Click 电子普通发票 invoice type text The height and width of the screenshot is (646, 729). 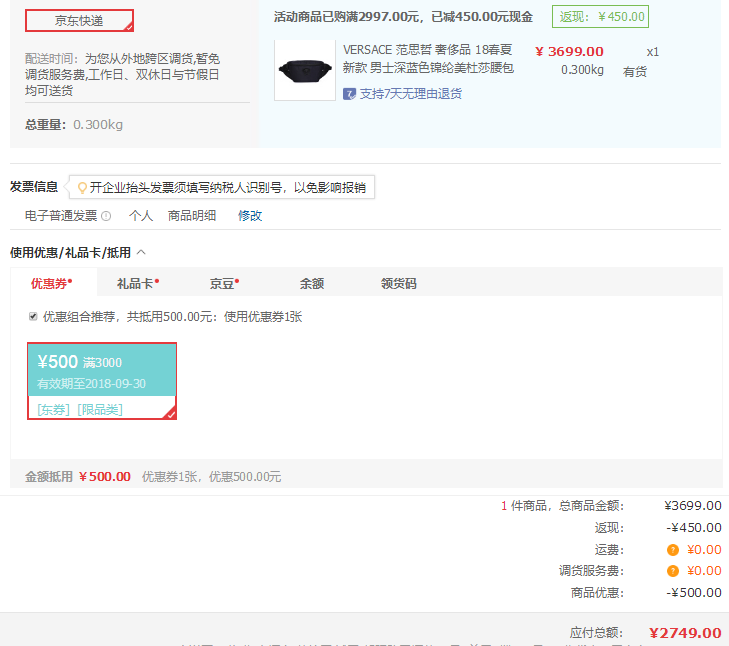pyautogui.click(x=61, y=216)
